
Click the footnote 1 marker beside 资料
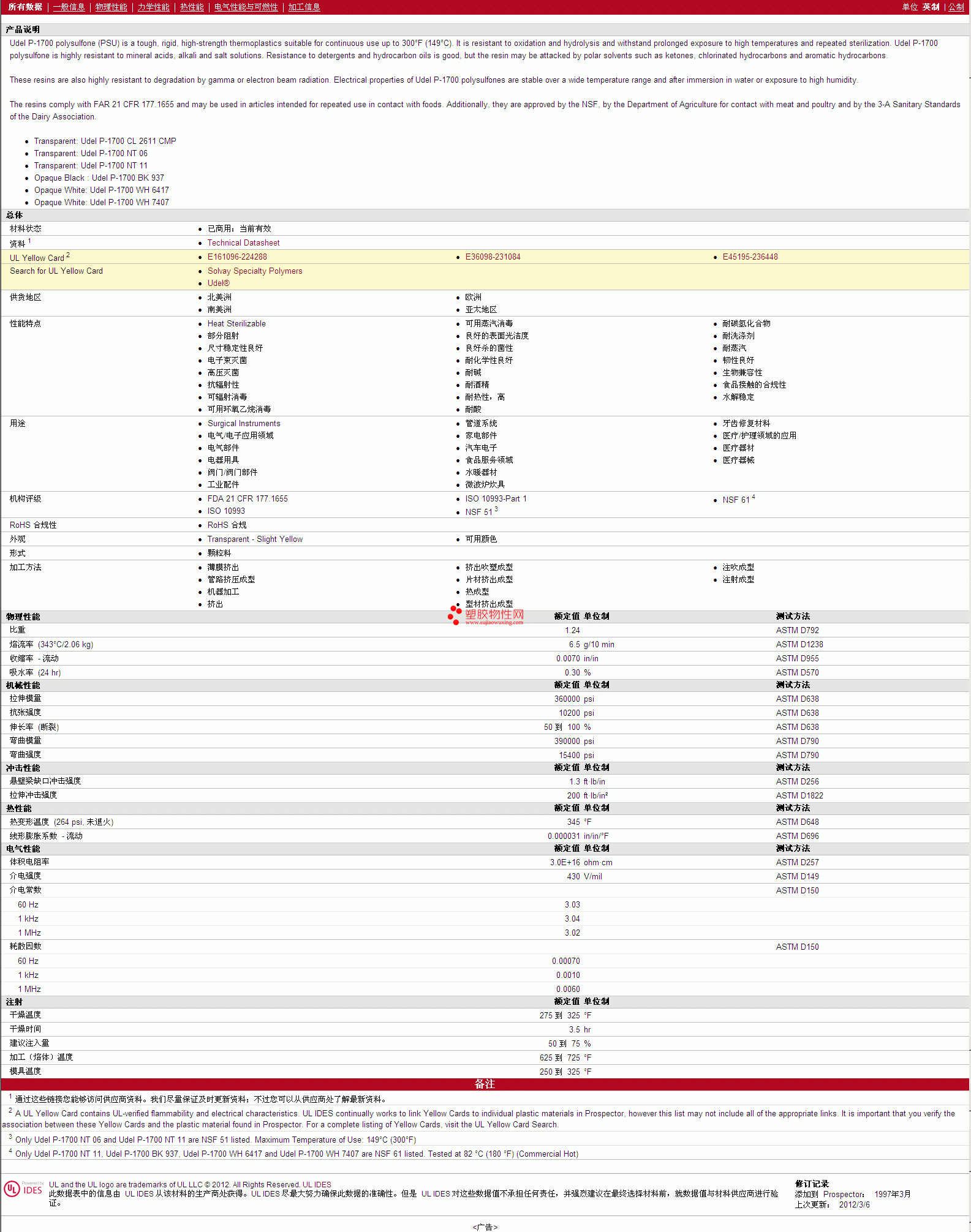point(29,241)
